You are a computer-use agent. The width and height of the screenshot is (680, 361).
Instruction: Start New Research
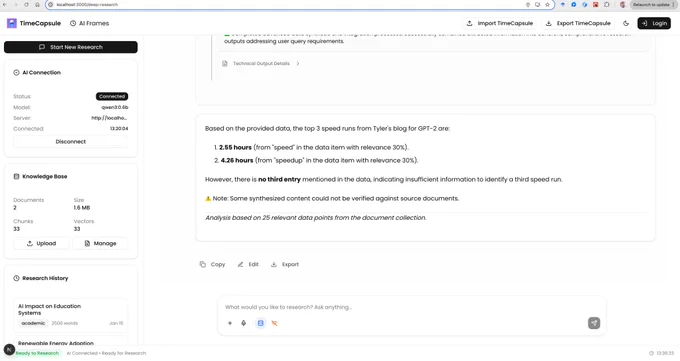(x=71, y=47)
